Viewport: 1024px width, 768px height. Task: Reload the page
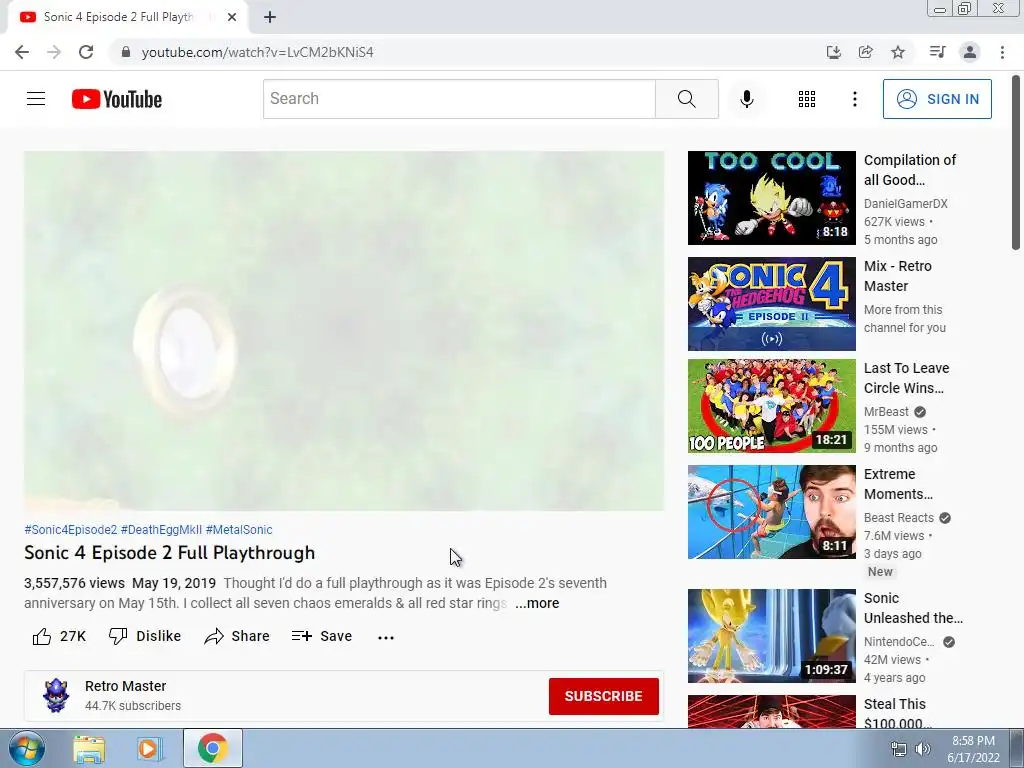click(x=86, y=52)
